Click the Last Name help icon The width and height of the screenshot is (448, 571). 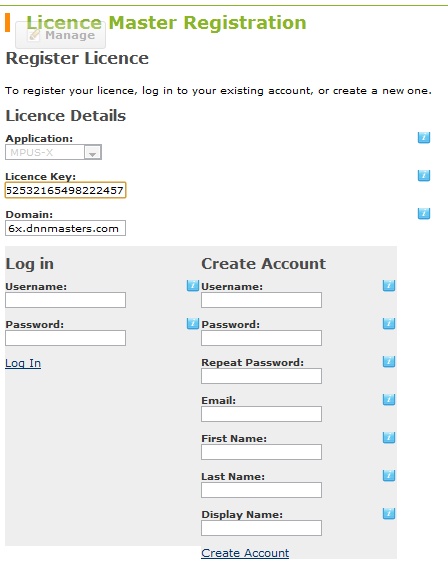pos(389,475)
